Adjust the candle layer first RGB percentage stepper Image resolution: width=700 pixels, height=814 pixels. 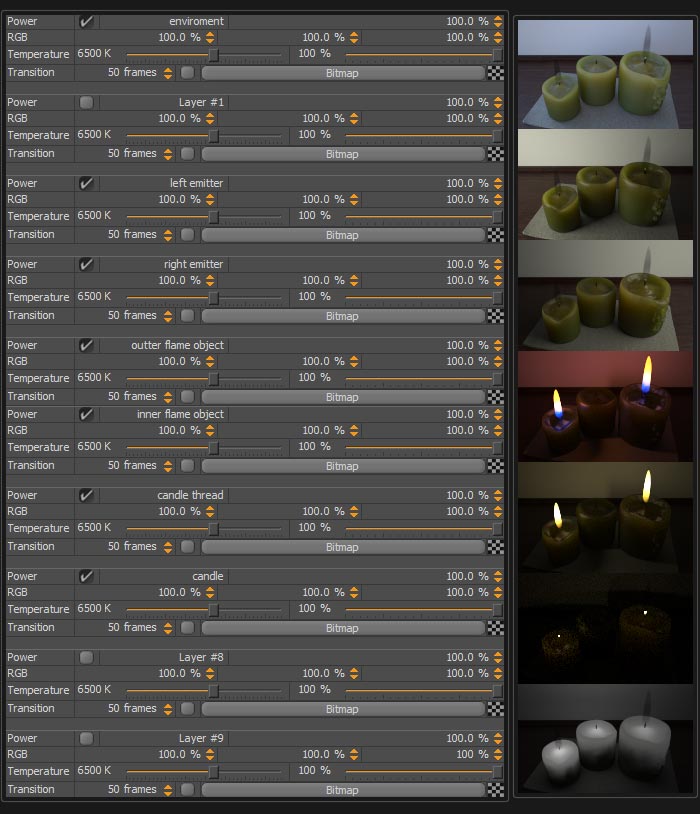pos(210,592)
